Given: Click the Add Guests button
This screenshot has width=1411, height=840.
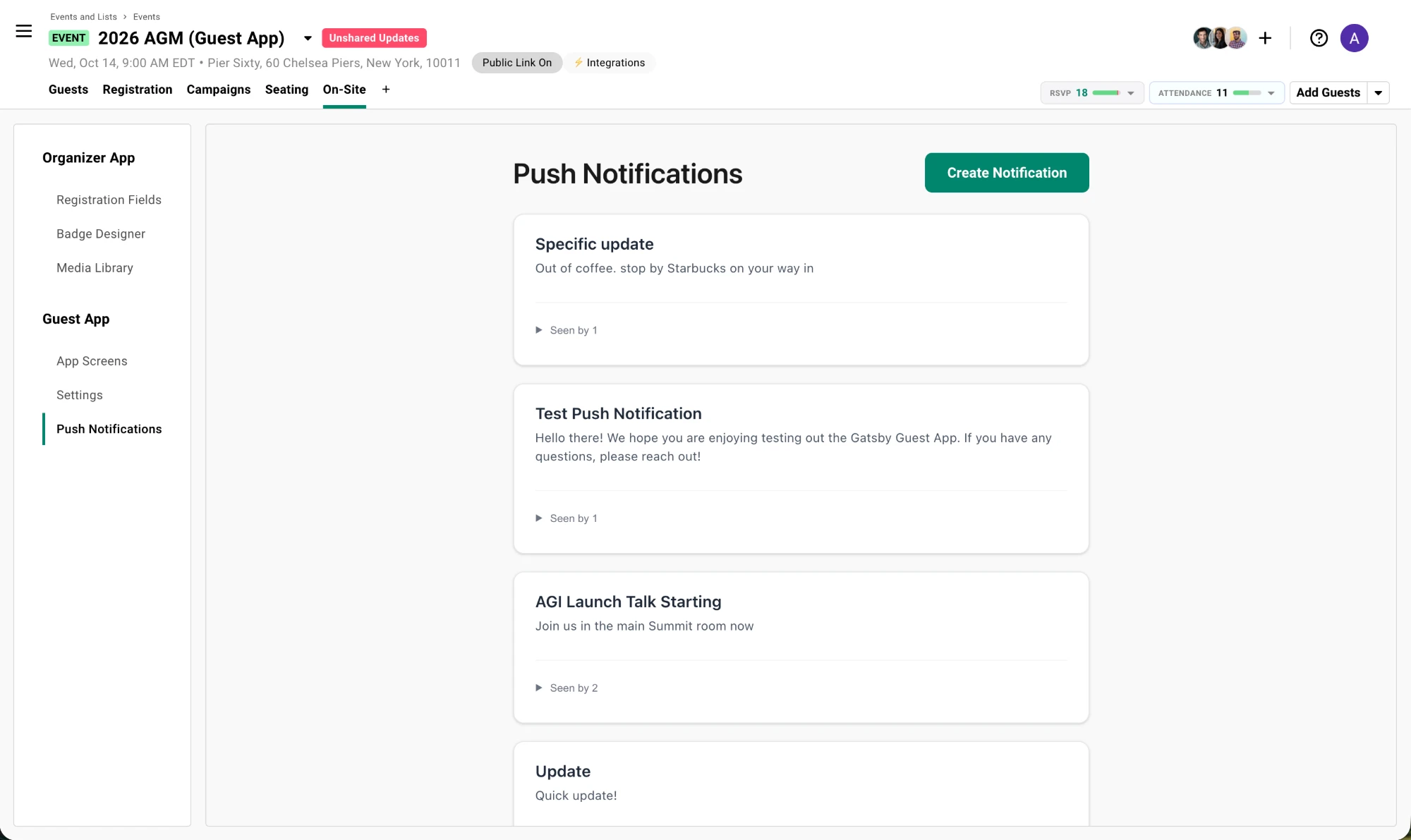Looking at the screenshot, I should click(1328, 92).
